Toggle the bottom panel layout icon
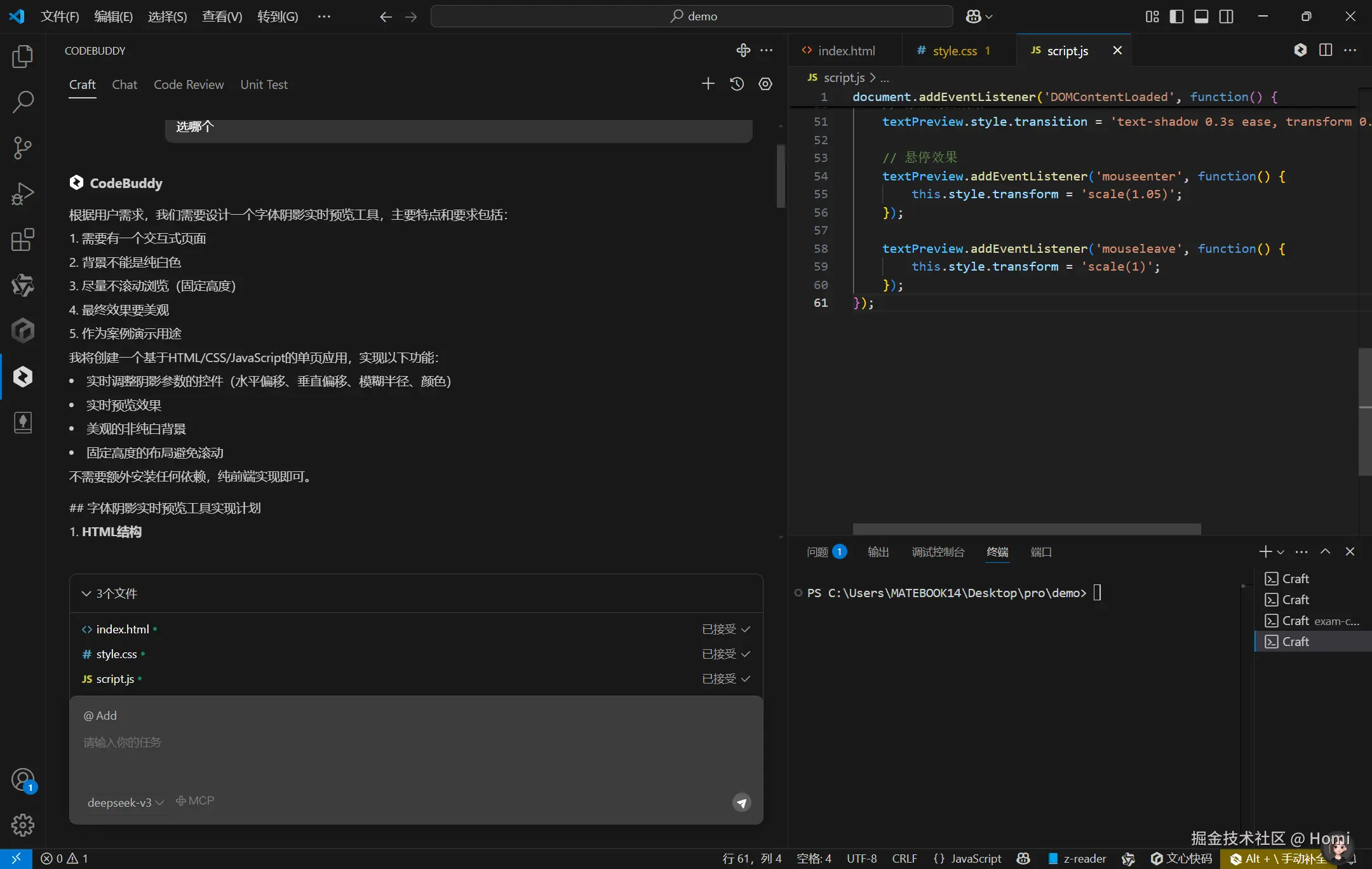This screenshot has width=1372, height=869. [1201, 17]
